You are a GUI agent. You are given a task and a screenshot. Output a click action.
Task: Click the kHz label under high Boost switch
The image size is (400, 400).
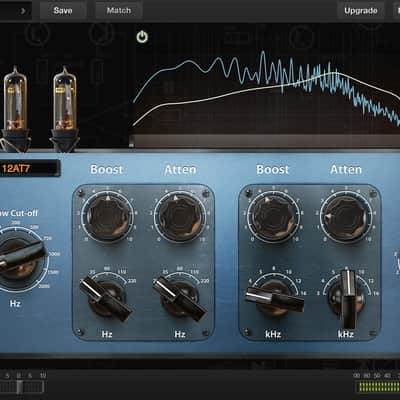pyautogui.click(x=273, y=334)
